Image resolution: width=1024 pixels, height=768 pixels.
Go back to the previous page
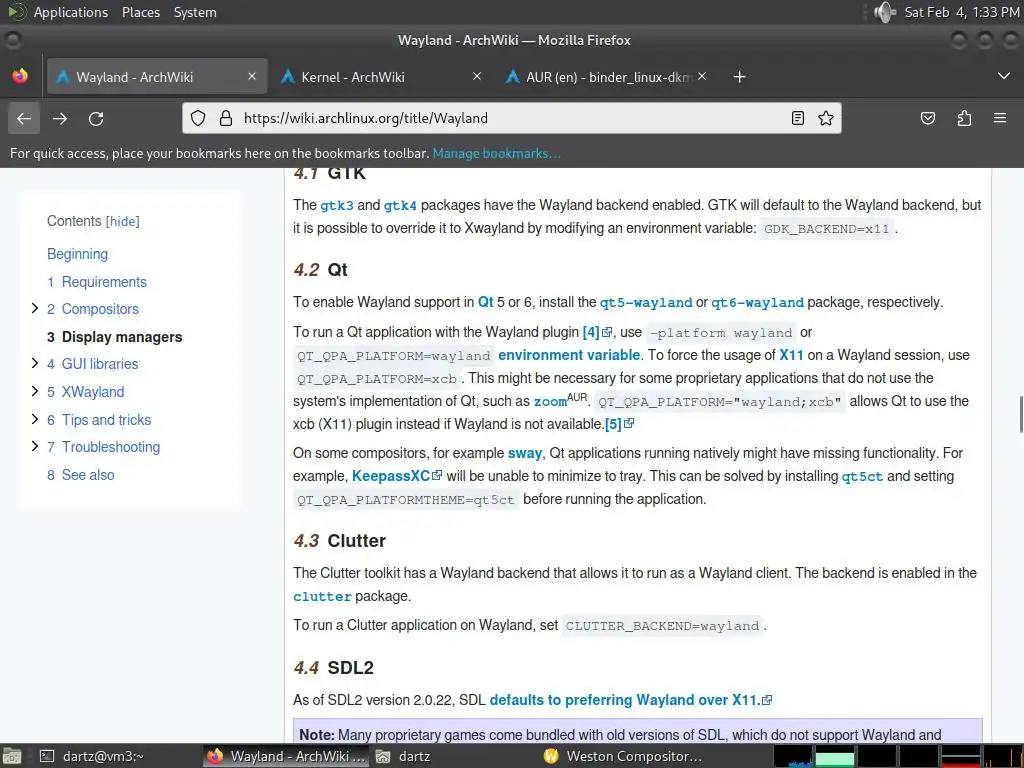pyautogui.click(x=24, y=118)
